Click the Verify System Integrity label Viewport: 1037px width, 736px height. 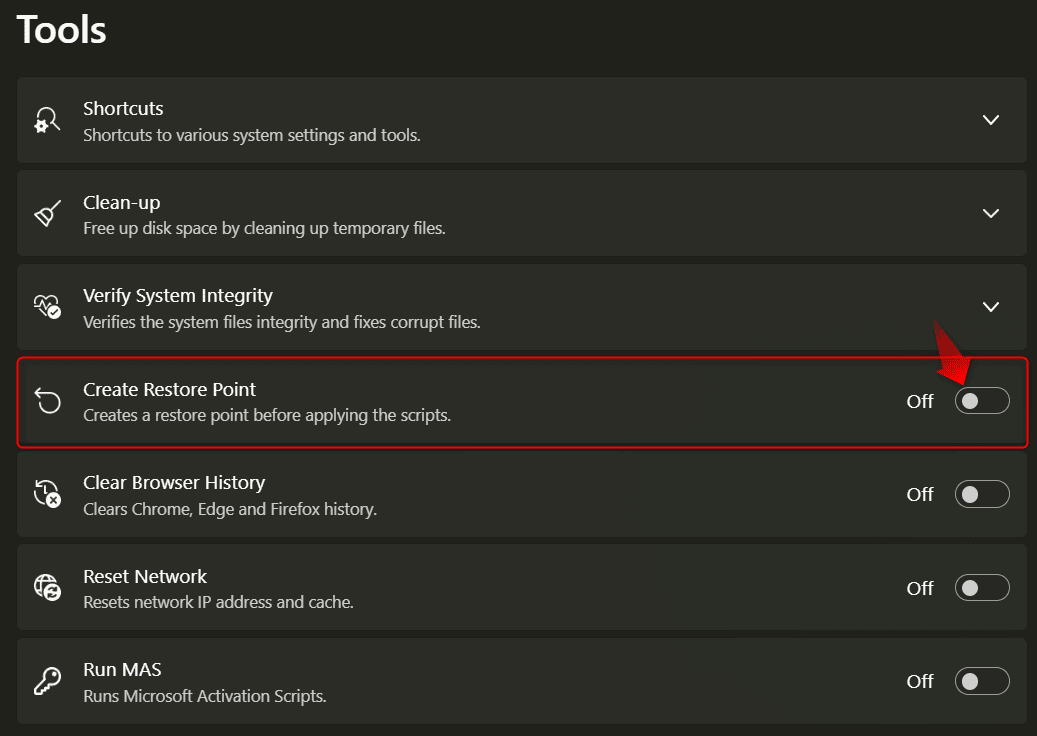(177, 296)
